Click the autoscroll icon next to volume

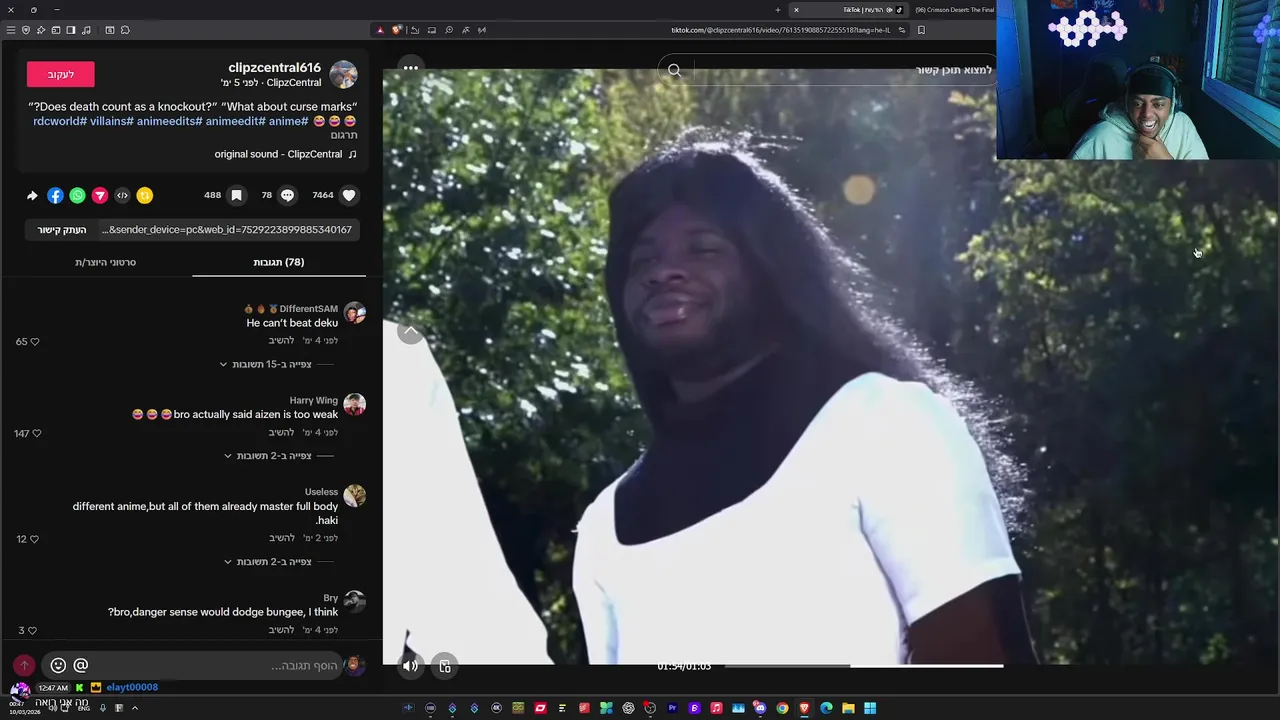point(445,666)
